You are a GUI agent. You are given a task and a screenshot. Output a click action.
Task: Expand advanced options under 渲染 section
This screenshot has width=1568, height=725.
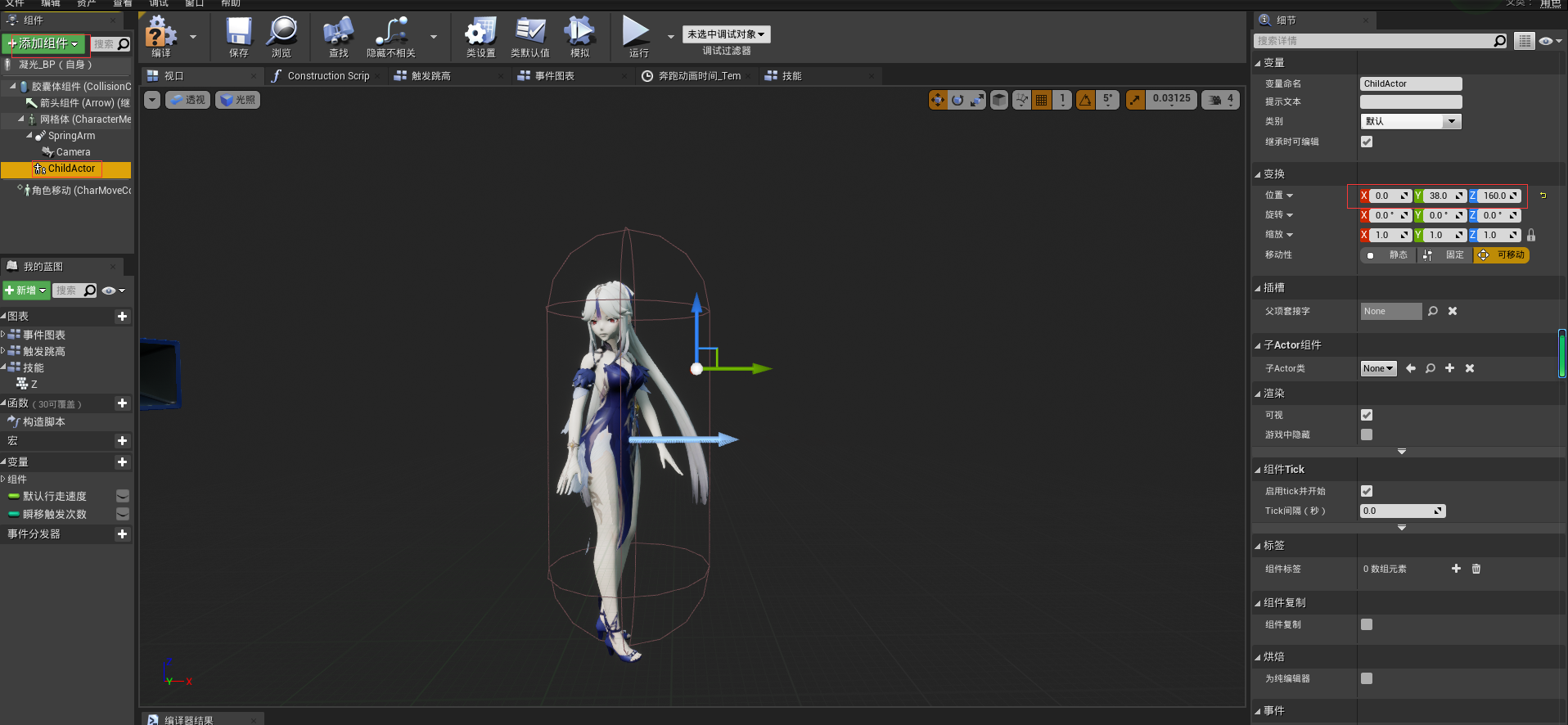(x=1402, y=452)
